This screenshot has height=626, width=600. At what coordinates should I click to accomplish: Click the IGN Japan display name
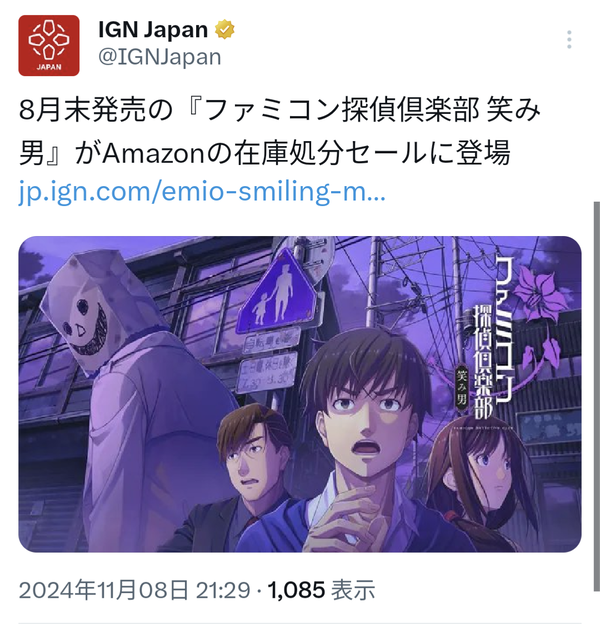[153, 30]
